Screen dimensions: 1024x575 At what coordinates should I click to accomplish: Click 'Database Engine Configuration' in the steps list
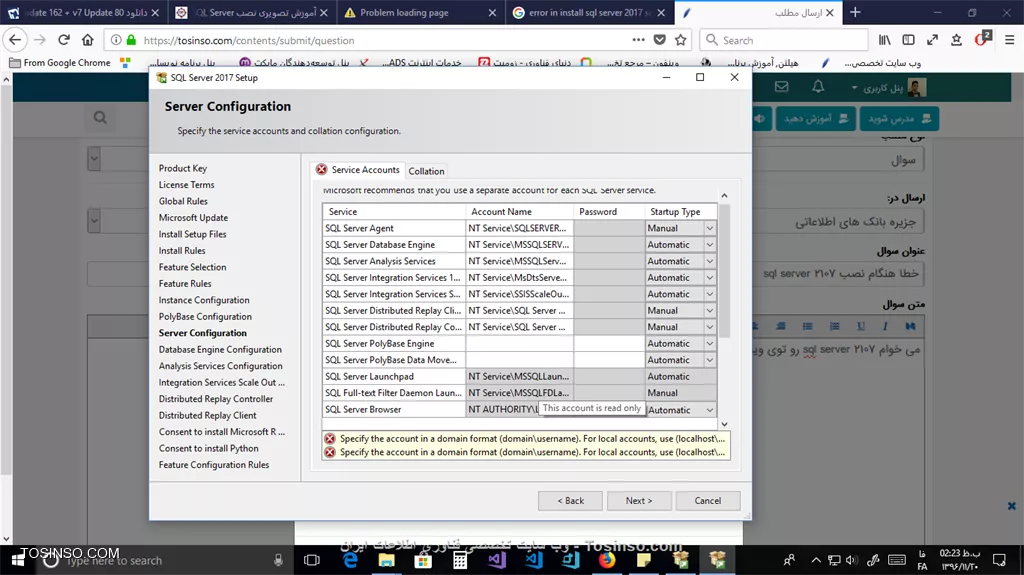pyautogui.click(x=220, y=350)
